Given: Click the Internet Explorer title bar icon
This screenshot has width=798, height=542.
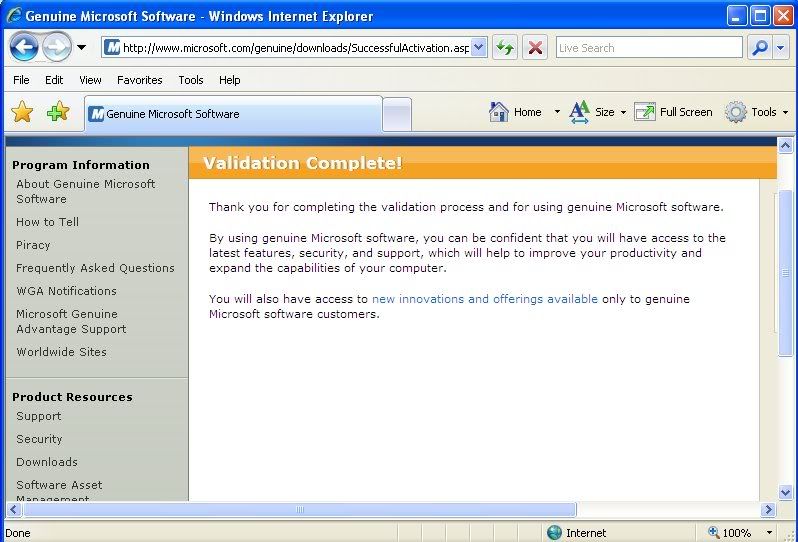Looking at the screenshot, I should [x=13, y=16].
